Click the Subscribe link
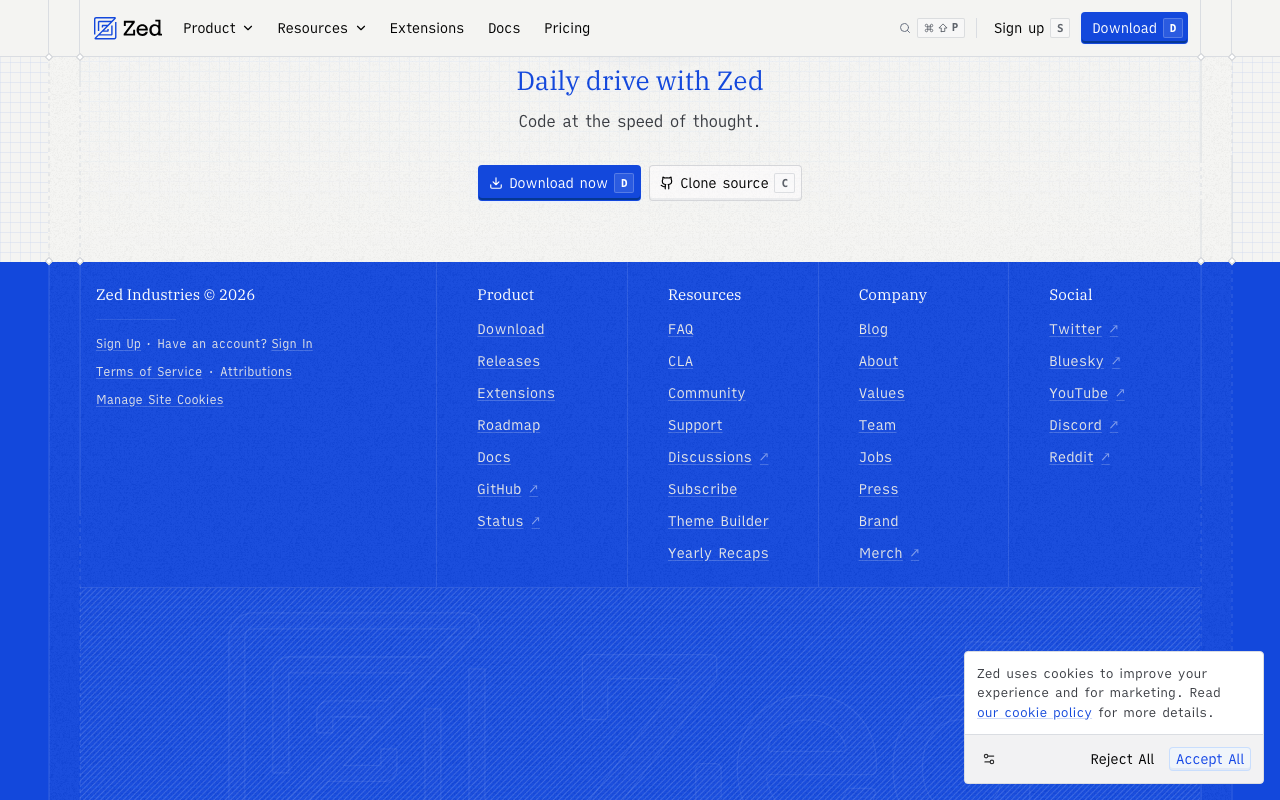The width and height of the screenshot is (1280, 800). pyautogui.click(x=702, y=489)
